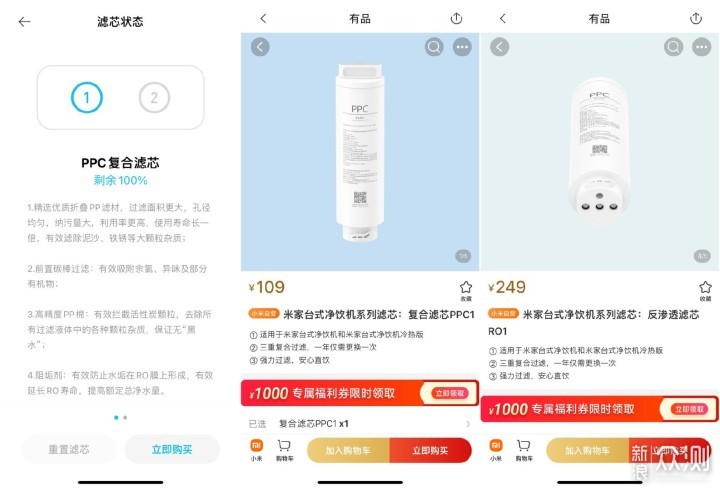Expand the 已选 复合滤芯PPC1 x1 selection row
Image resolution: width=720 pixels, height=490 pixels.
[360, 423]
